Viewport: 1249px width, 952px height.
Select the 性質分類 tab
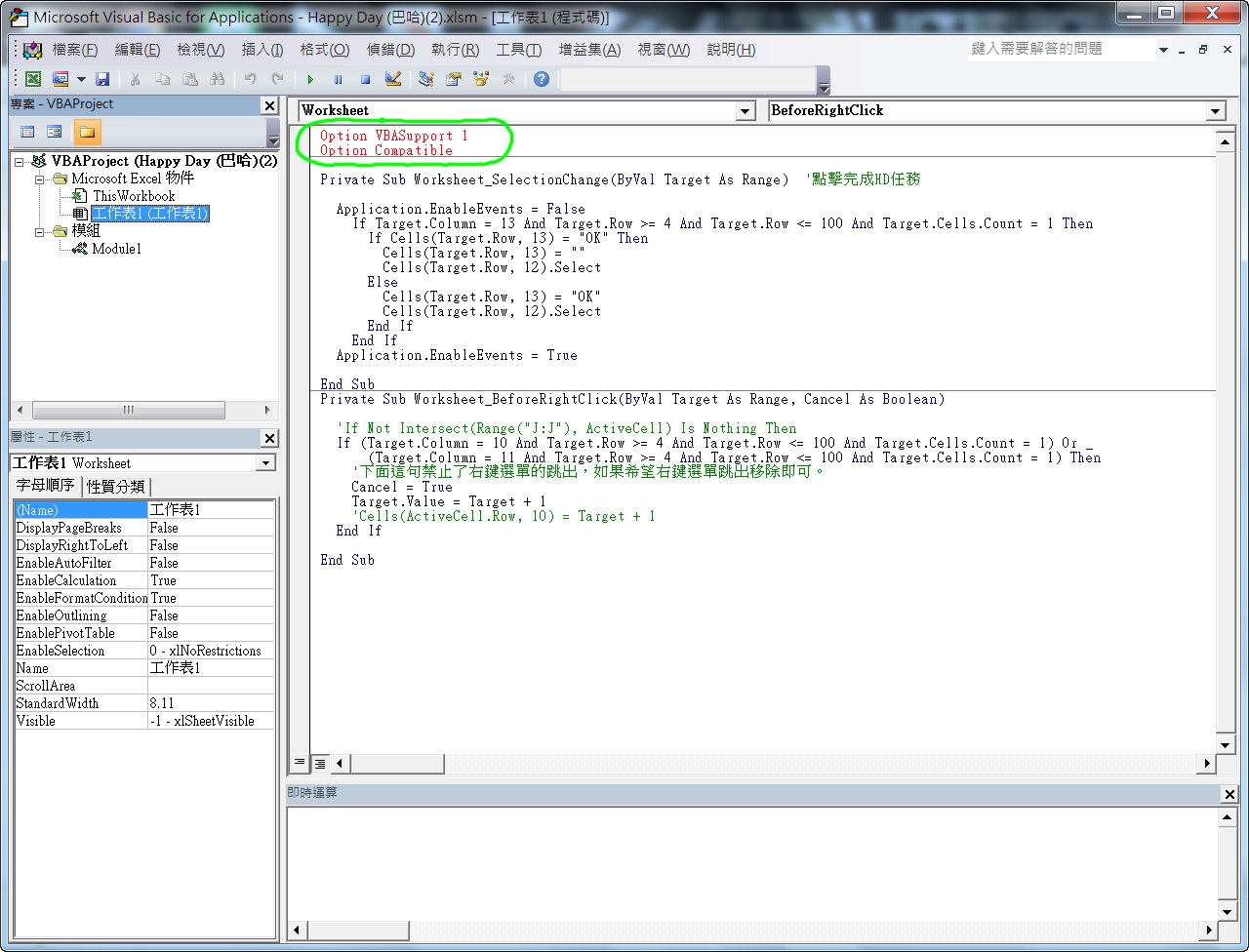coord(116,486)
